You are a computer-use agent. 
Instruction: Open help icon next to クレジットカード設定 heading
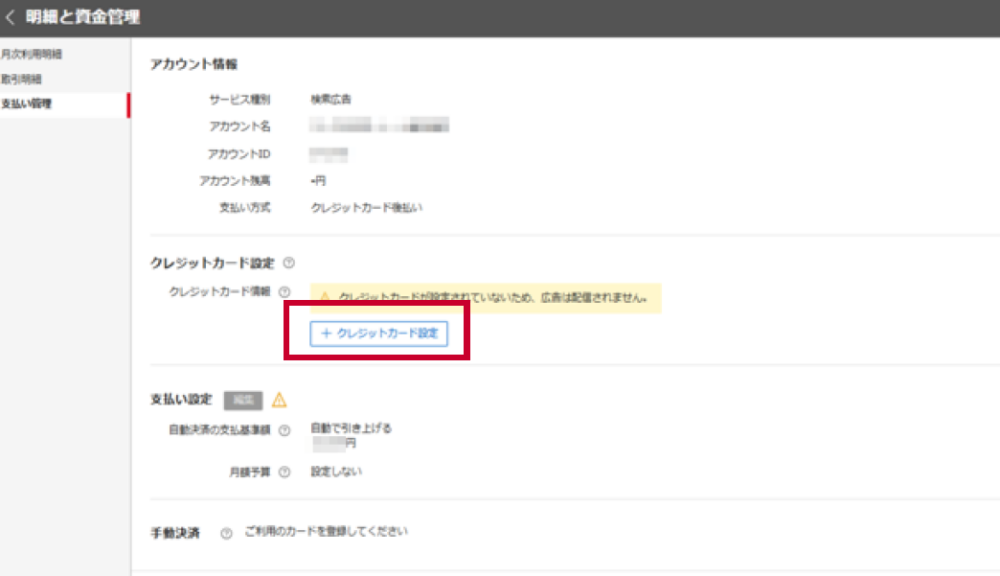(289, 263)
